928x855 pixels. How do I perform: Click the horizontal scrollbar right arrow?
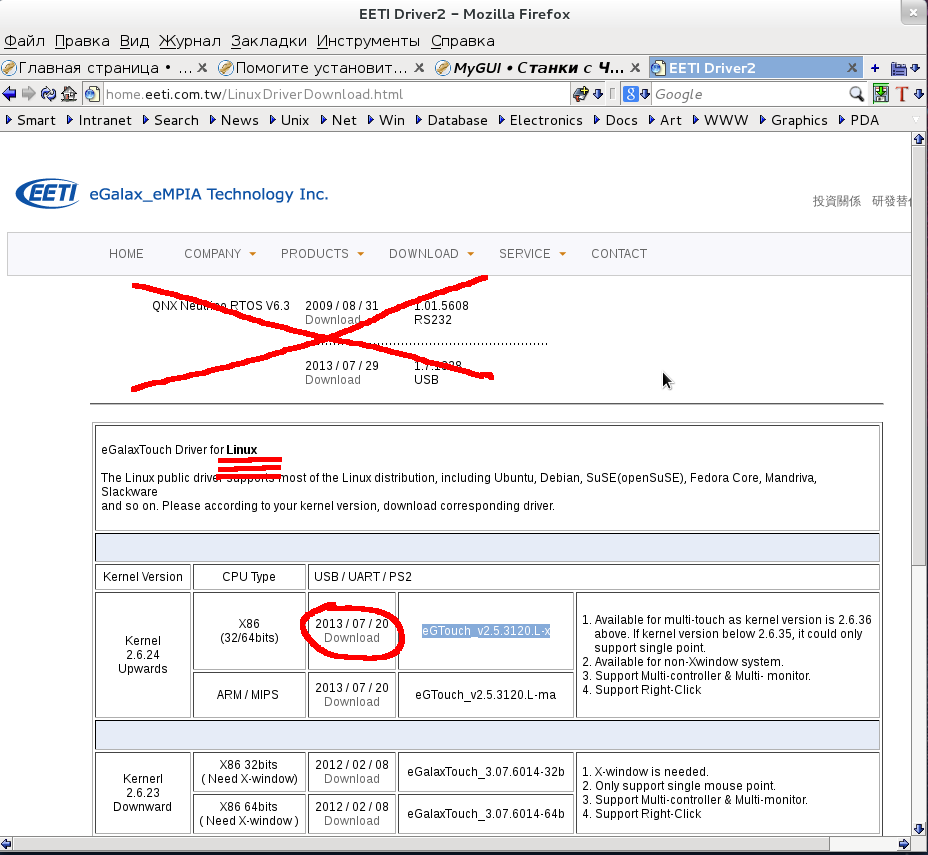(903, 844)
